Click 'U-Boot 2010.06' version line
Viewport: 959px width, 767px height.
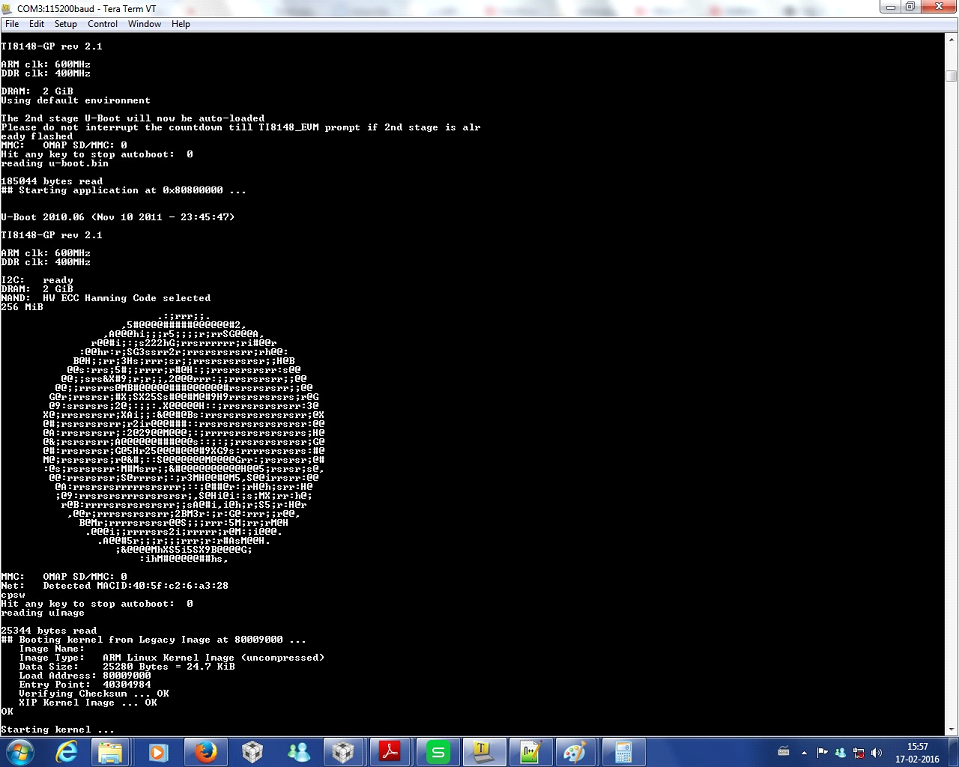(117, 217)
